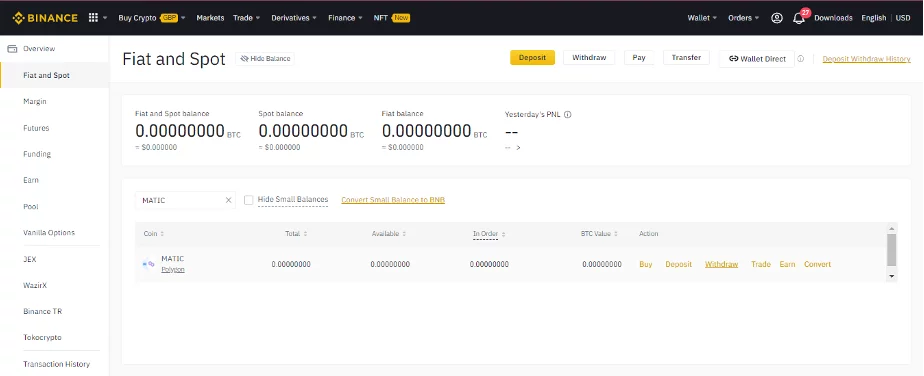Enable the Hide Small Balances checkbox
This screenshot has width=924, height=376.
tap(249, 200)
